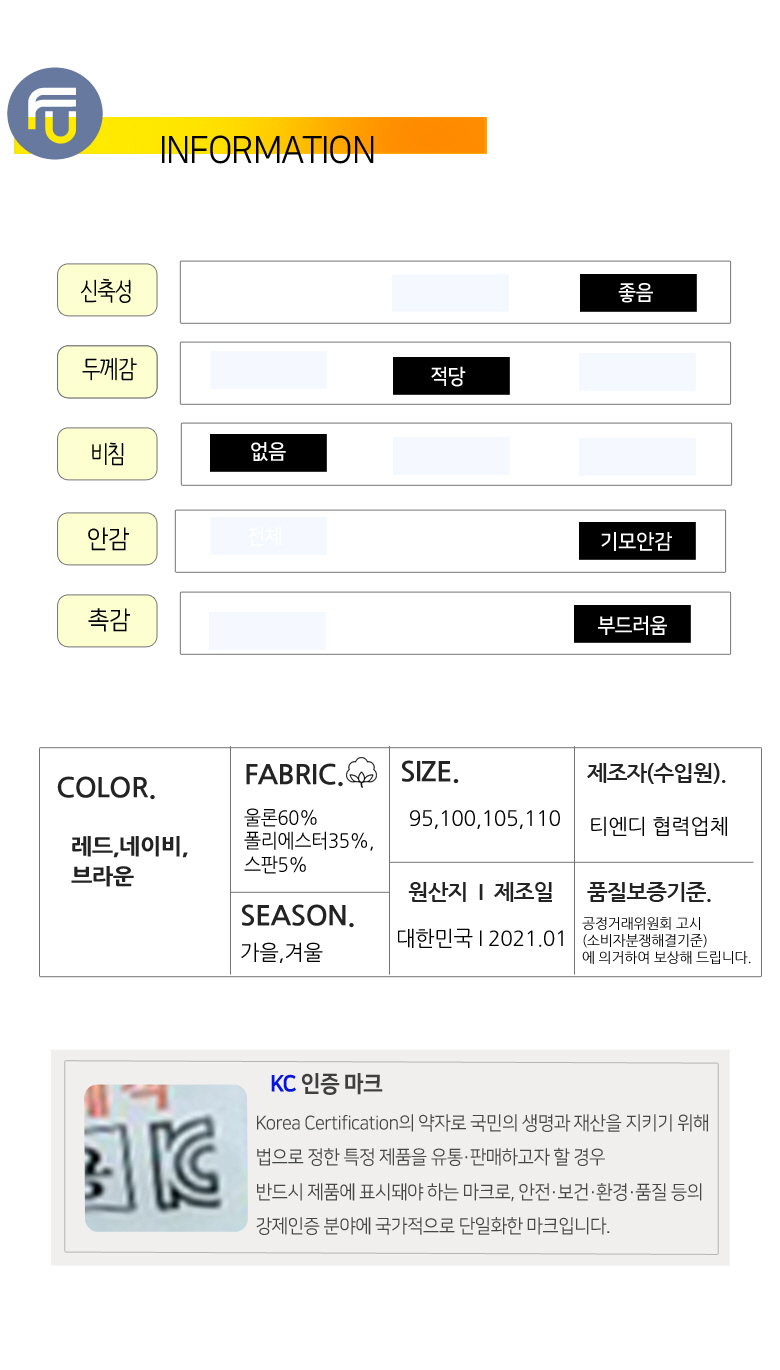Select the 없음 option for 비침
780x1370 pixels.
pyautogui.click(x=268, y=453)
